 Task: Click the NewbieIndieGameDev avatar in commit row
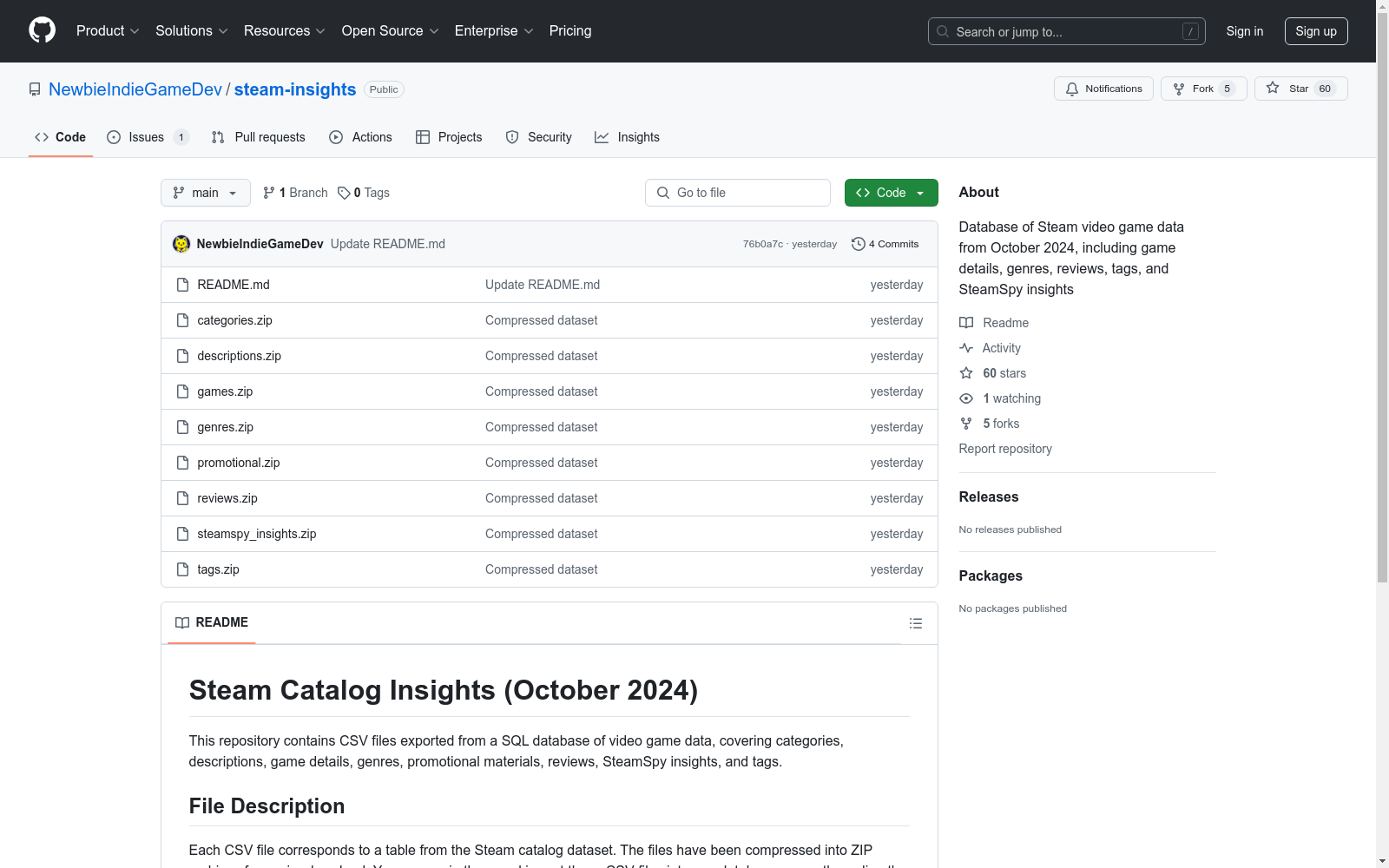181,244
